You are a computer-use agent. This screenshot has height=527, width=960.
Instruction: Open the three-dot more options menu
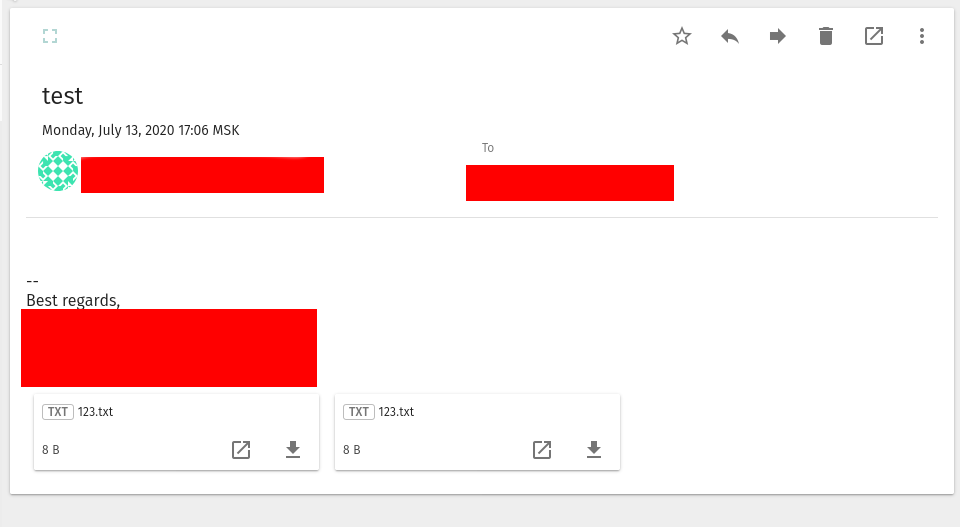pyautogui.click(x=922, y=37)
